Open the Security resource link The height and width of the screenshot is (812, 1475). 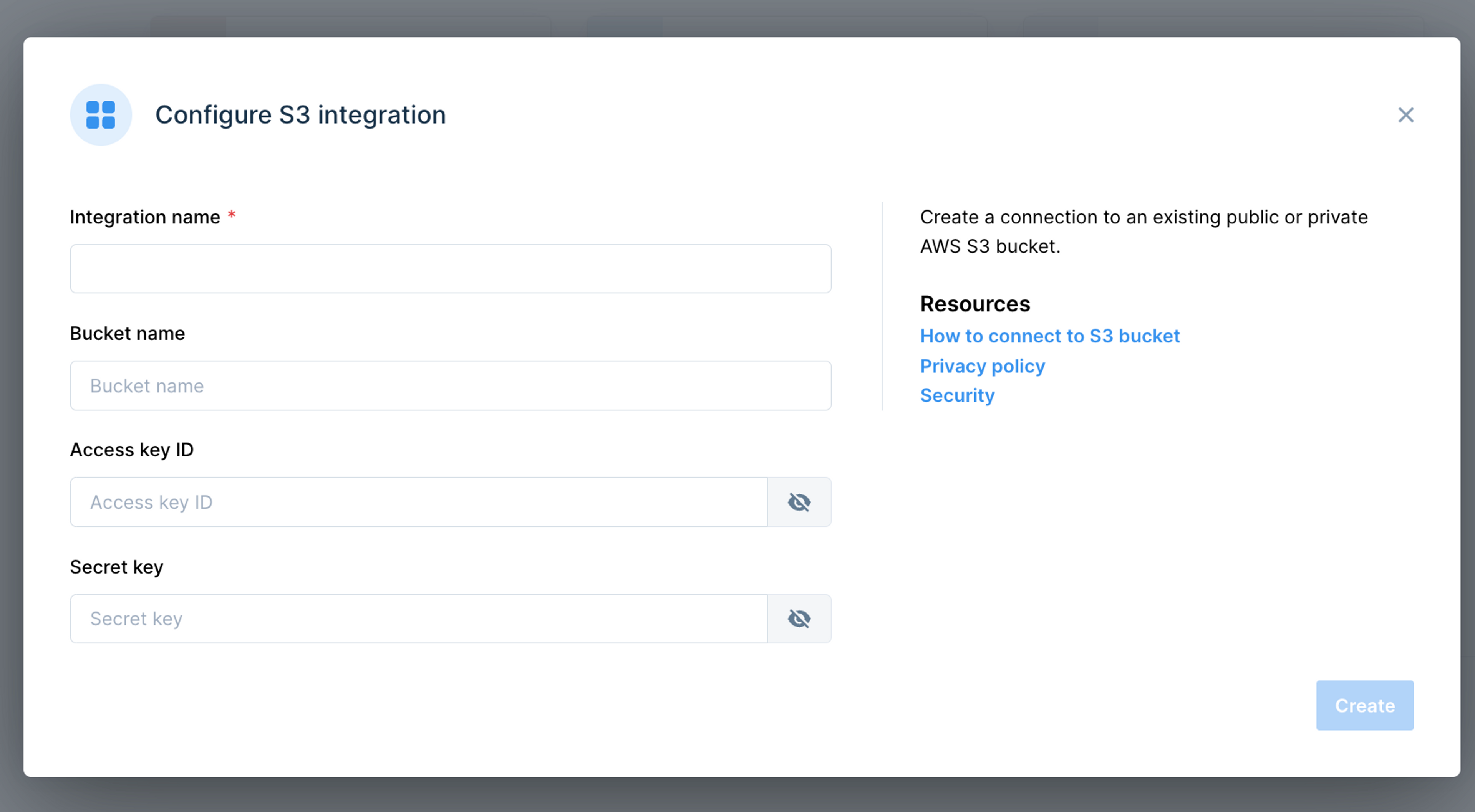(957, 395)
